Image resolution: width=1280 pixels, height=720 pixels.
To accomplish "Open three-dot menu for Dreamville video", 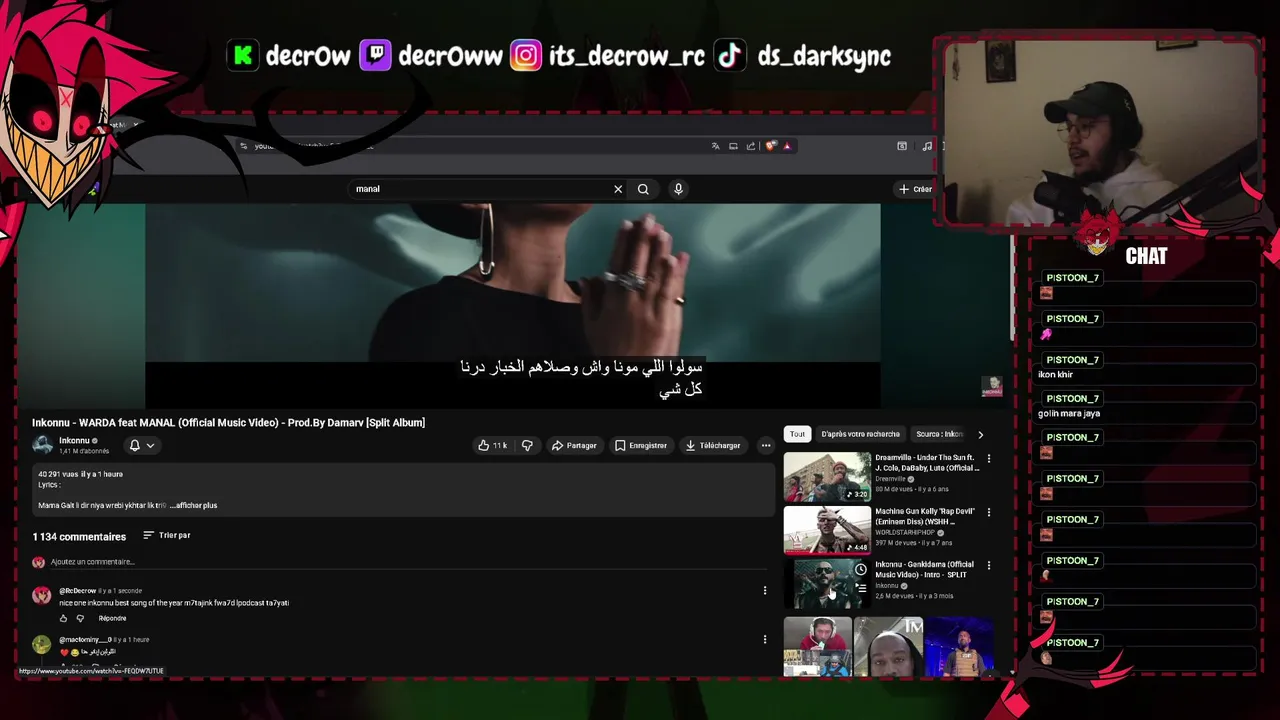I will 989,459.
